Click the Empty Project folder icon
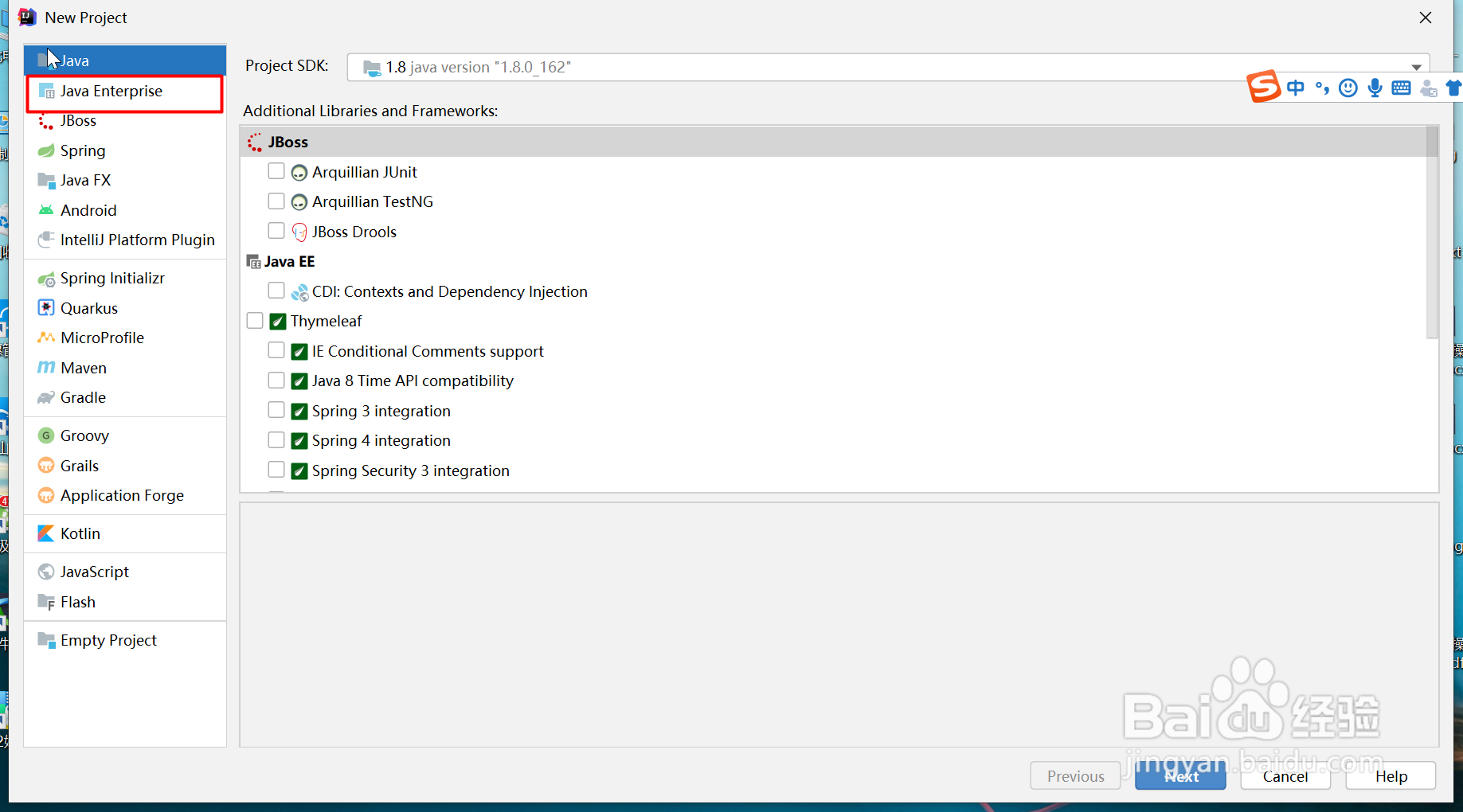 (46, 641)
